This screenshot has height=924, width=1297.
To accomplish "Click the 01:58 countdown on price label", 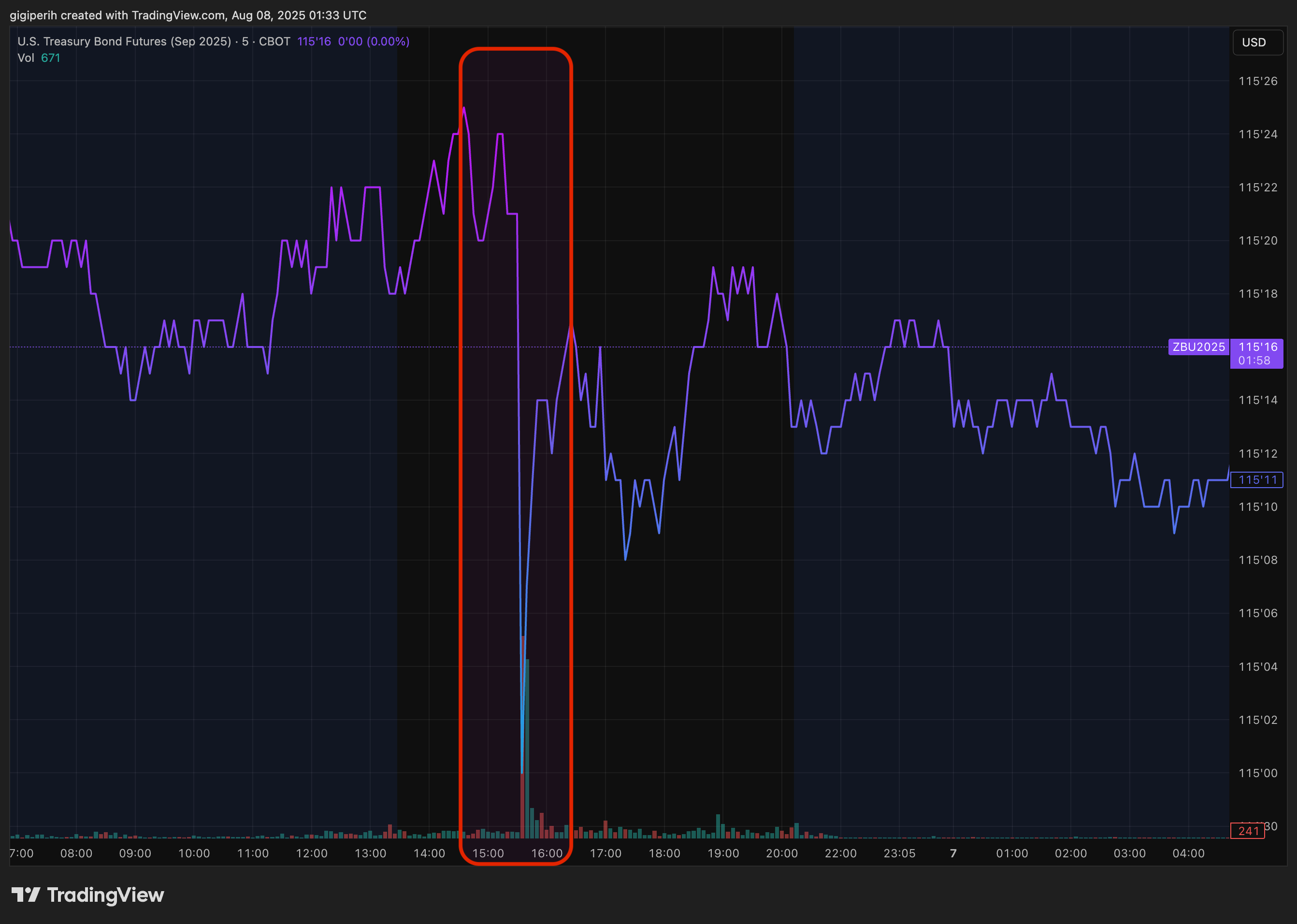I will coord(1254,361).
